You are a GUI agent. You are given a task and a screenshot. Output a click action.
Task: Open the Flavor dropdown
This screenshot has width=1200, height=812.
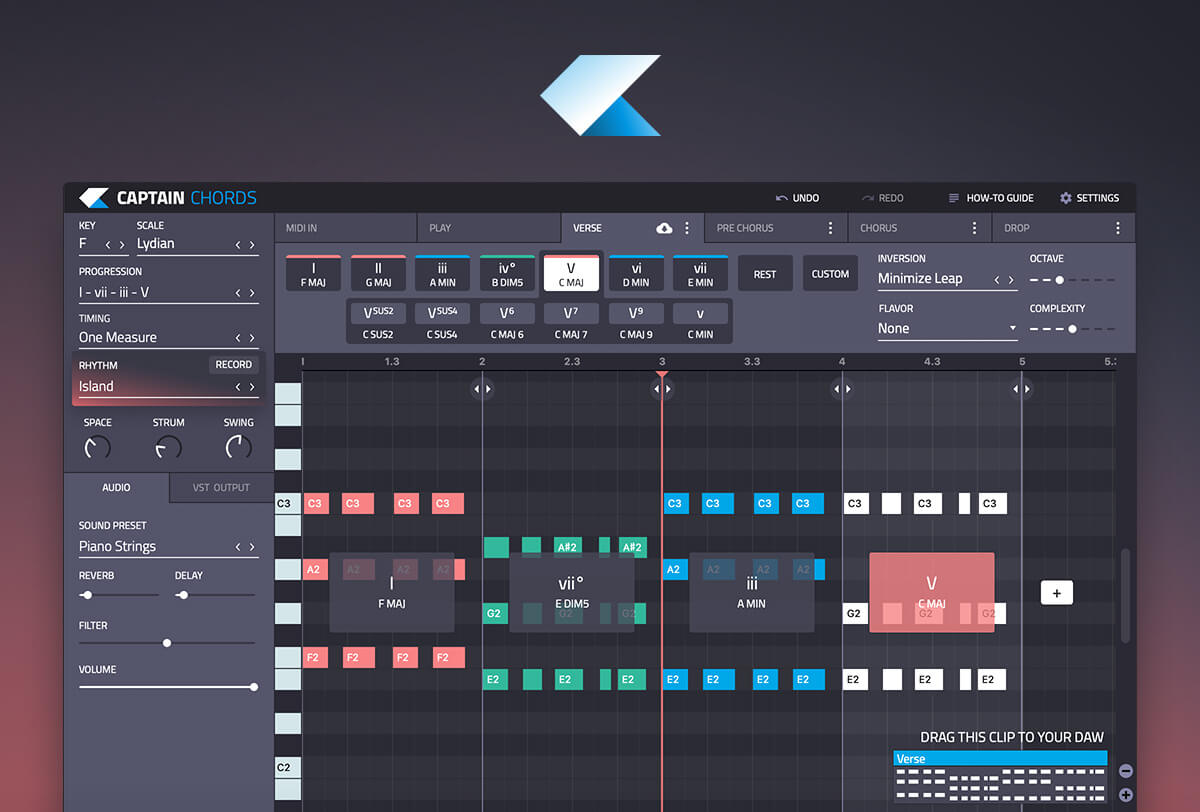[947, 328]
